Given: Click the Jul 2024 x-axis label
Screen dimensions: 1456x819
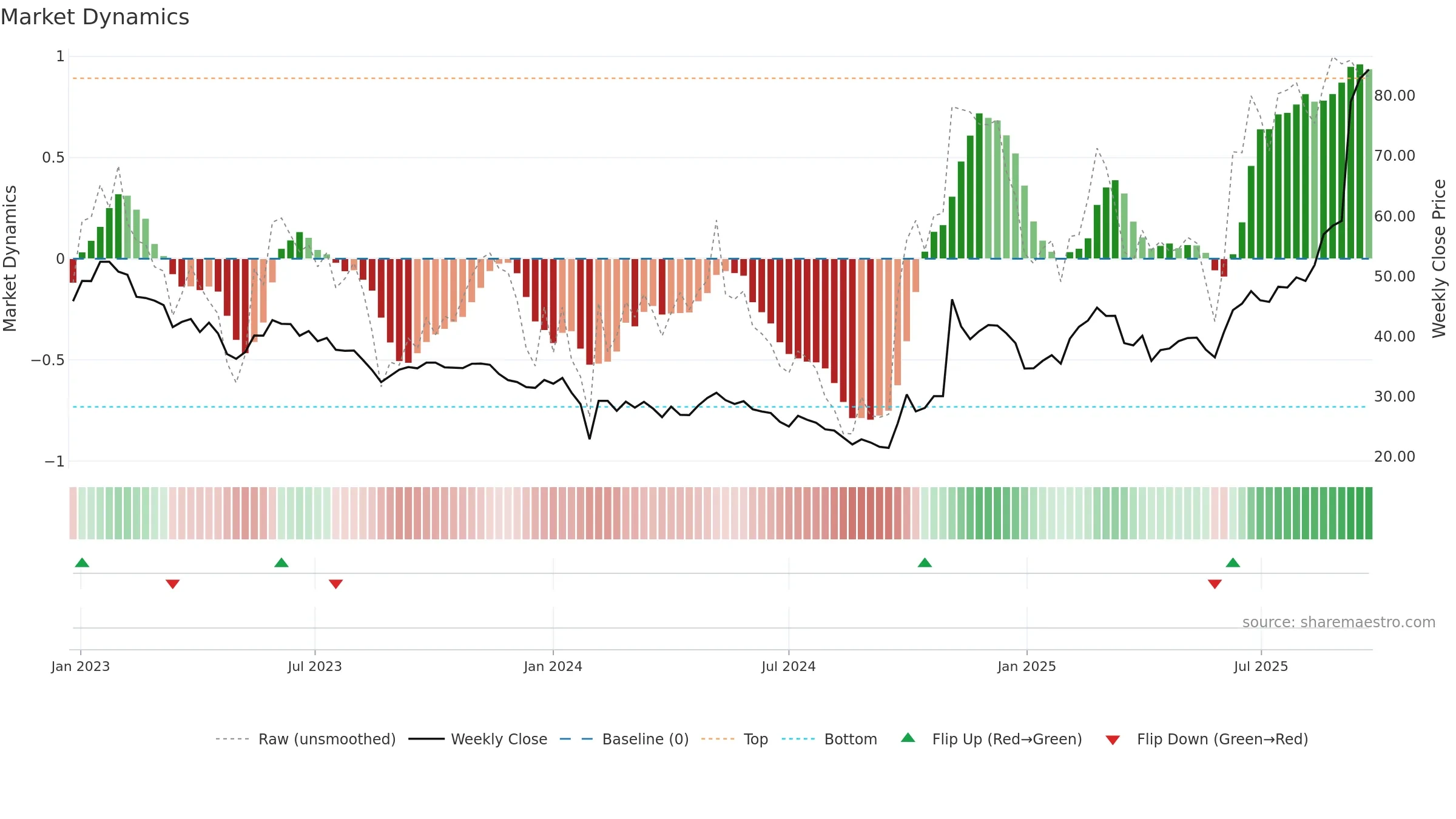Looking at the screenshot, I should [789, 666].
